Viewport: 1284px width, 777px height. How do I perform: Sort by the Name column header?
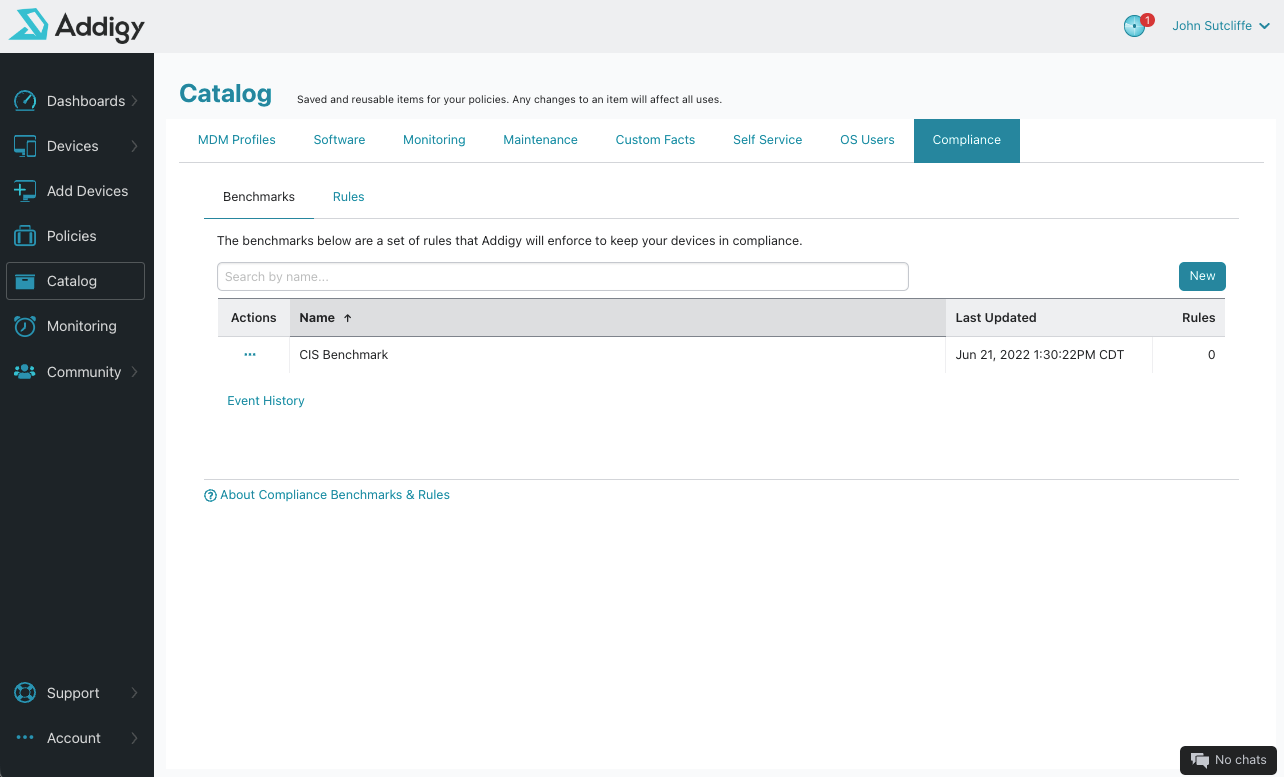coord(617,318)
